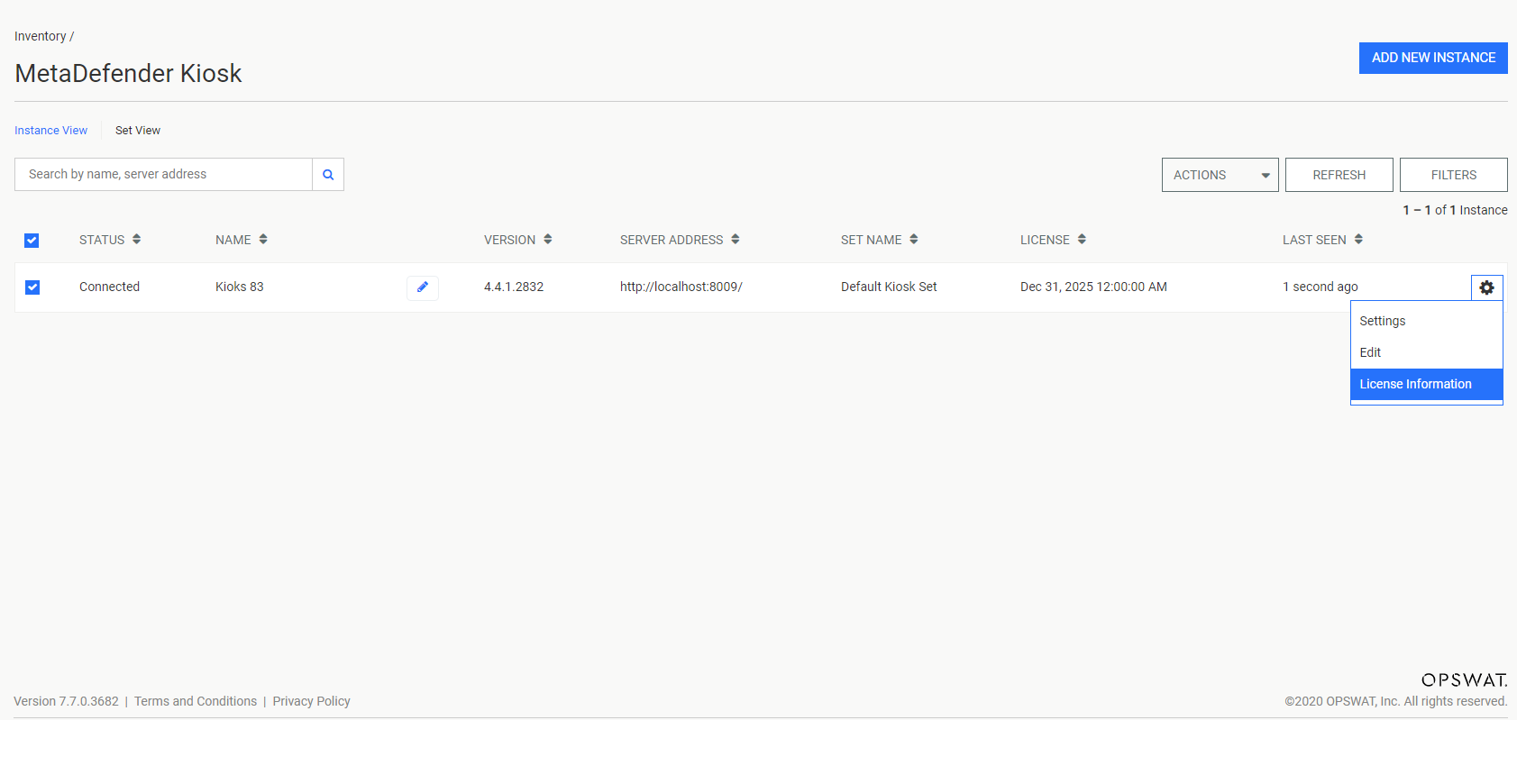Click license date Dec 31, 2025 cell
1517x784 pixels.
point(1093,287)
